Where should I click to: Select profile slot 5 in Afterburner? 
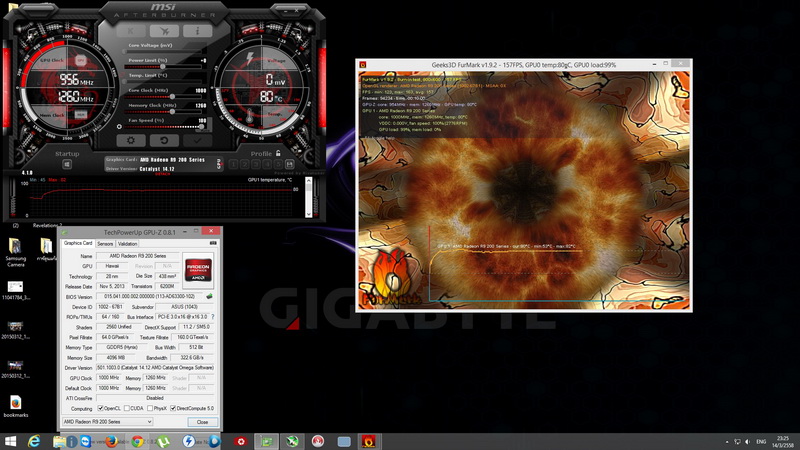point(278,164)
